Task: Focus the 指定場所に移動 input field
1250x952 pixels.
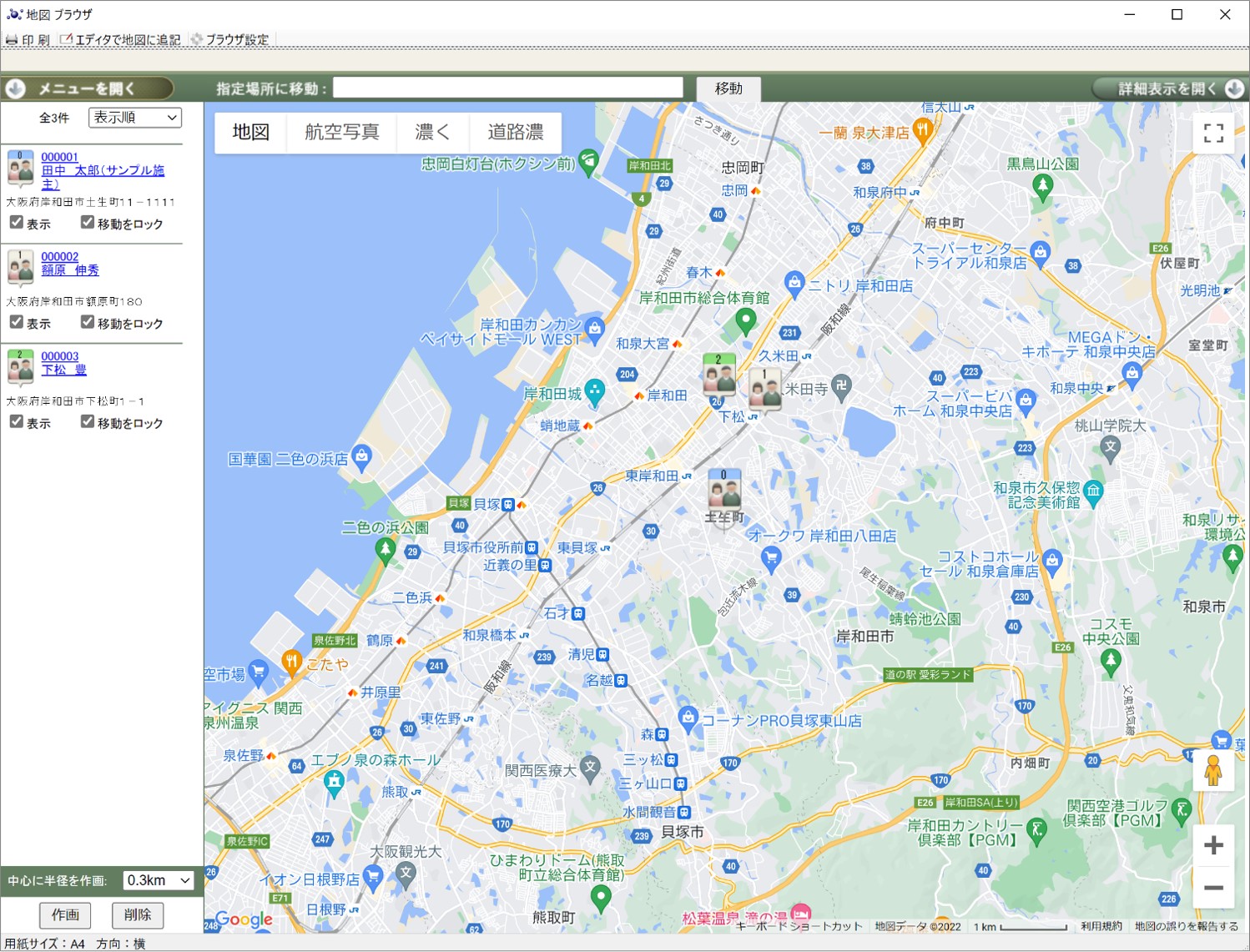Action: (x=508, y=88)
